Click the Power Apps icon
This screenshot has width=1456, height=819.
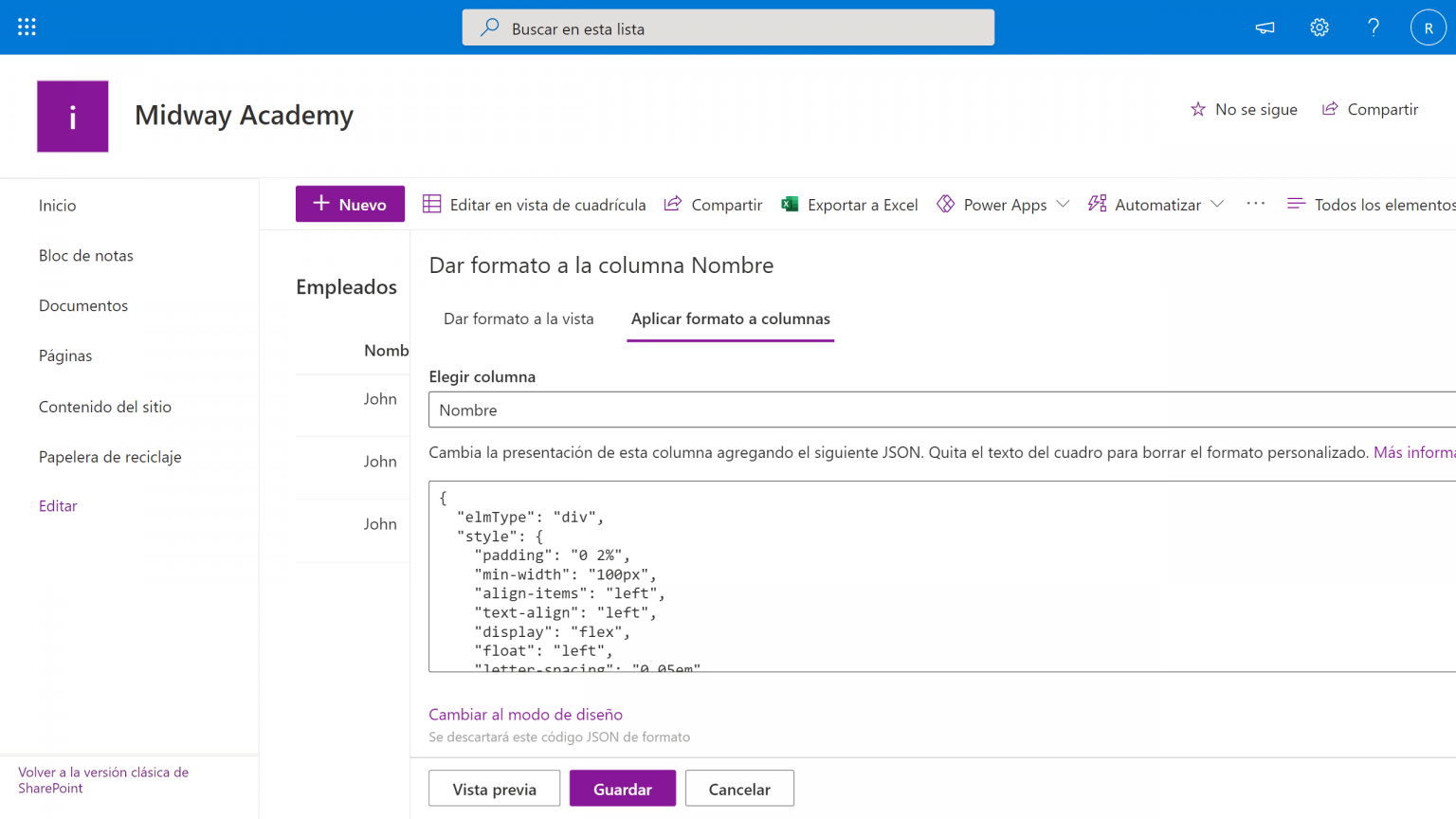tap(945, 204)
